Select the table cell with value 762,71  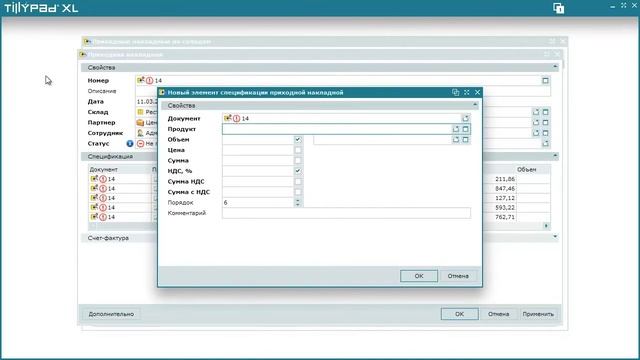(x=504, y=217)
